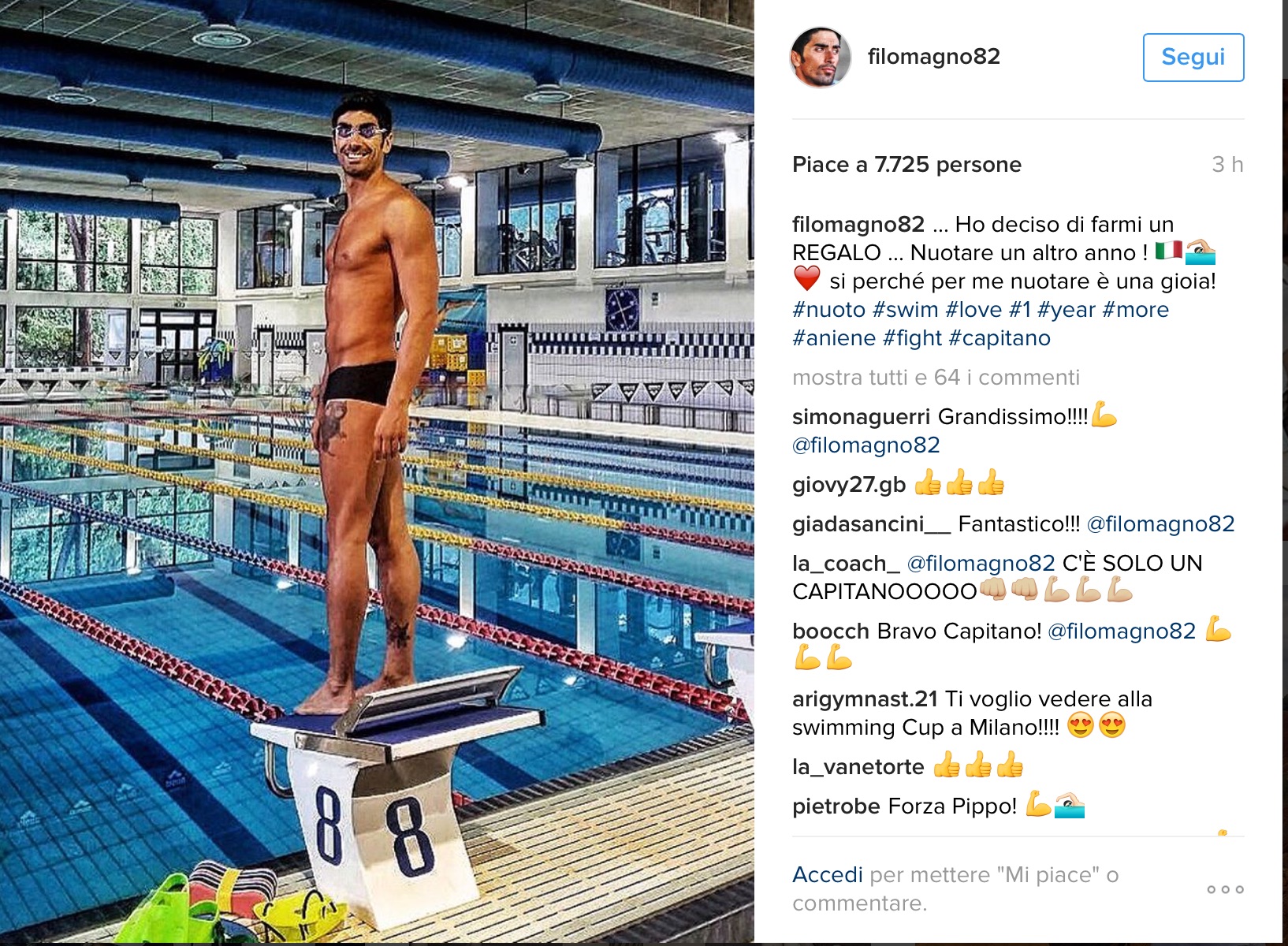The width and height of the screenshot is (1288, 946).
Task: Open the @filomagno82 mention in giadasancini__ comment
Action: click(x=1160, y=524)
